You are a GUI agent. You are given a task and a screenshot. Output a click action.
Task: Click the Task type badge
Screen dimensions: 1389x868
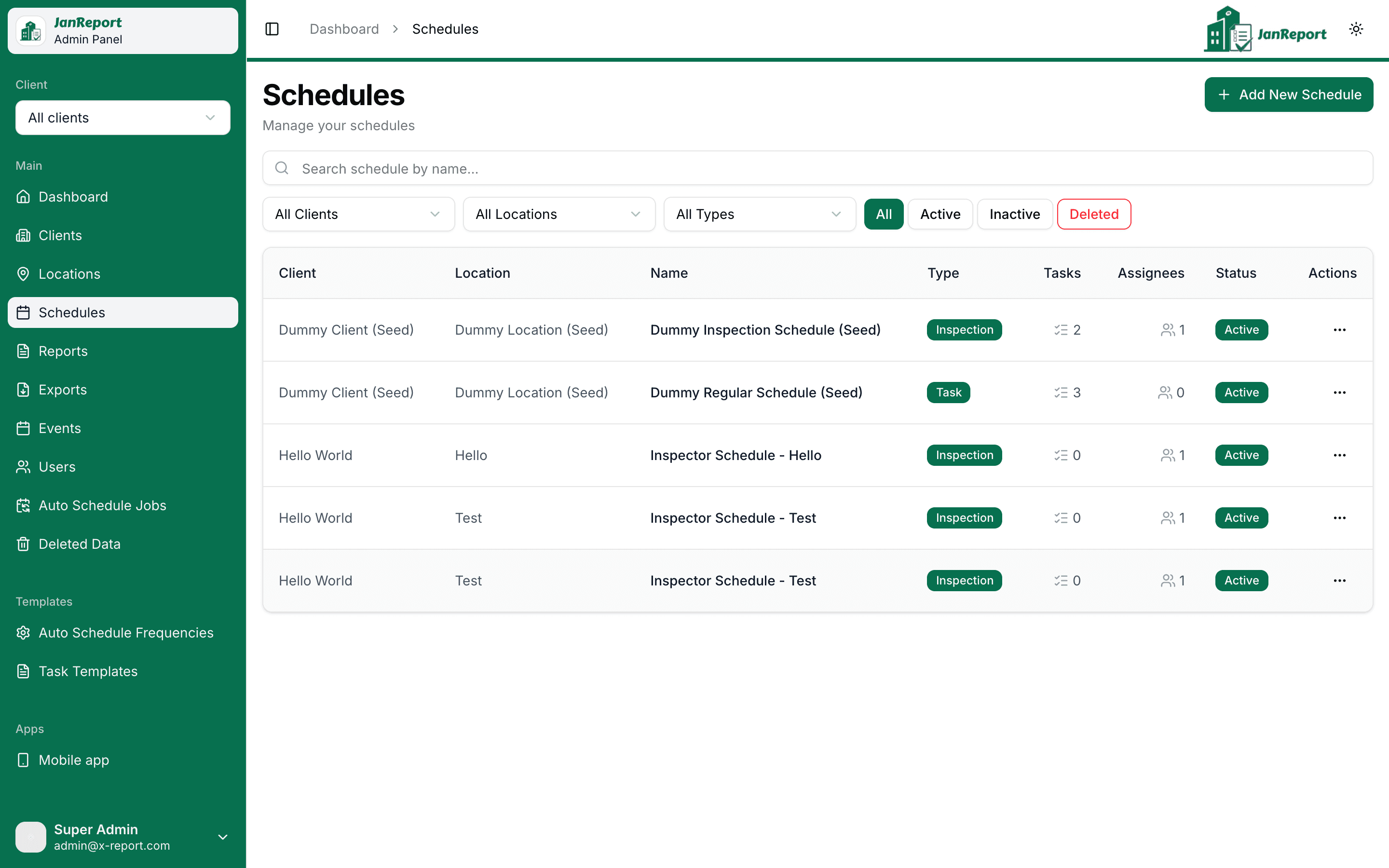coord(948,393)
